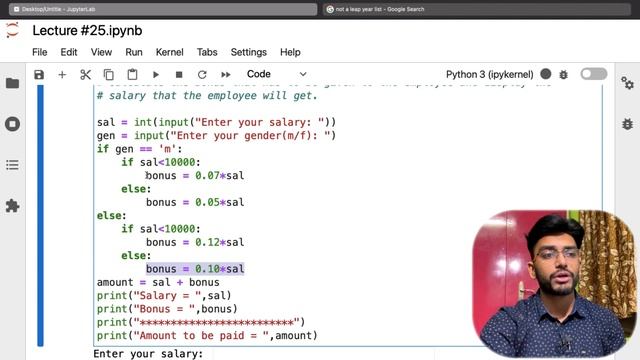The height and width of the screenshot is (360, 640).
Task: Click the Lecture #25.ipynb title
Action: (x=87, y=31)
